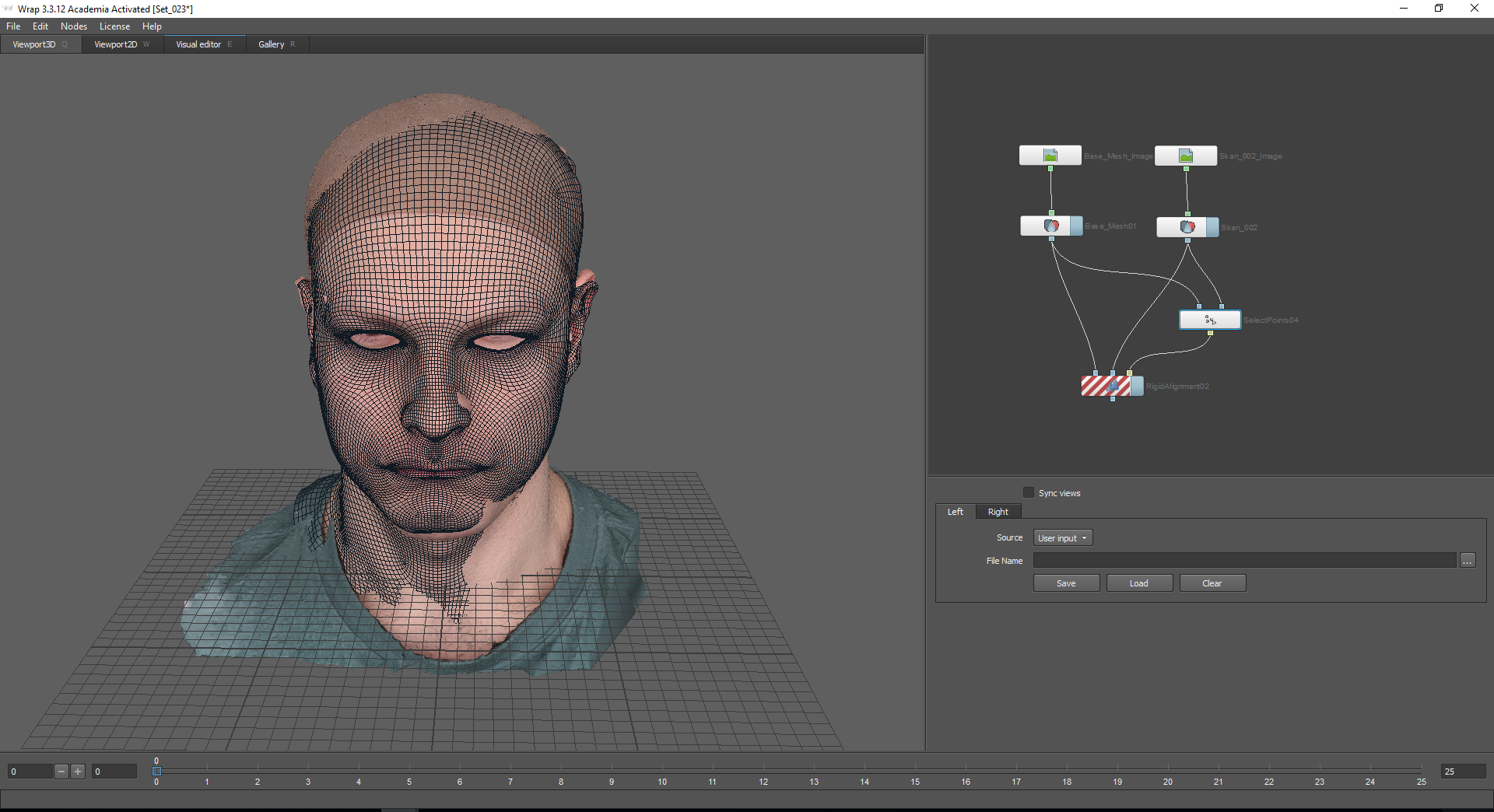
Task: Click the timeline frame slider handle
Action: (156, 772)
